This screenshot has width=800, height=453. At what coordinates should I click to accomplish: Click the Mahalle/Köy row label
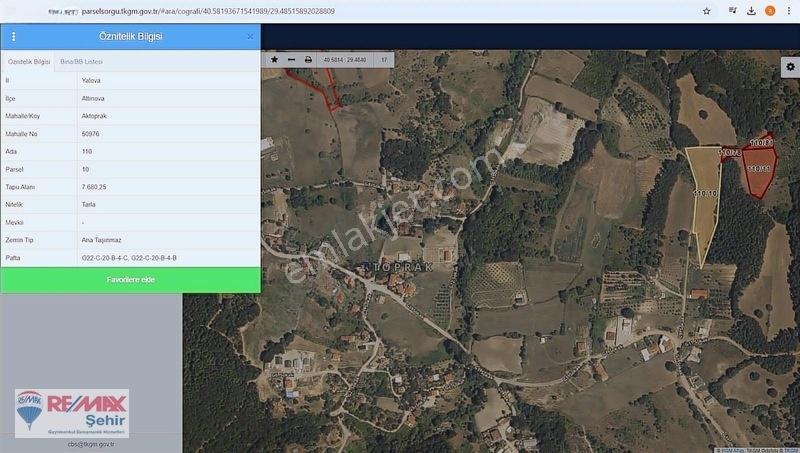(22, 116)
